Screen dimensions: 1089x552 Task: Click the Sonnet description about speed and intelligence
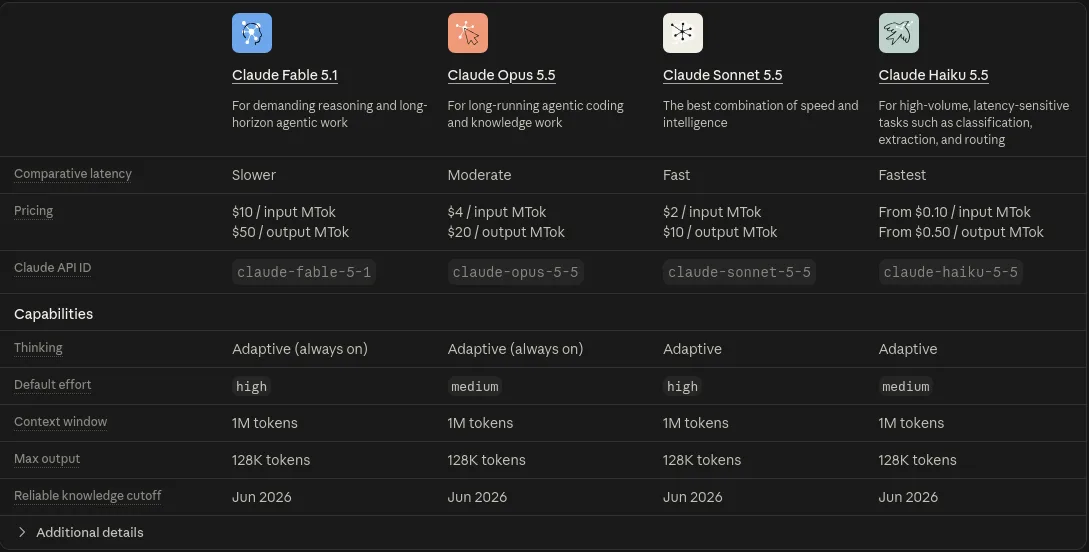click(760, 114)
